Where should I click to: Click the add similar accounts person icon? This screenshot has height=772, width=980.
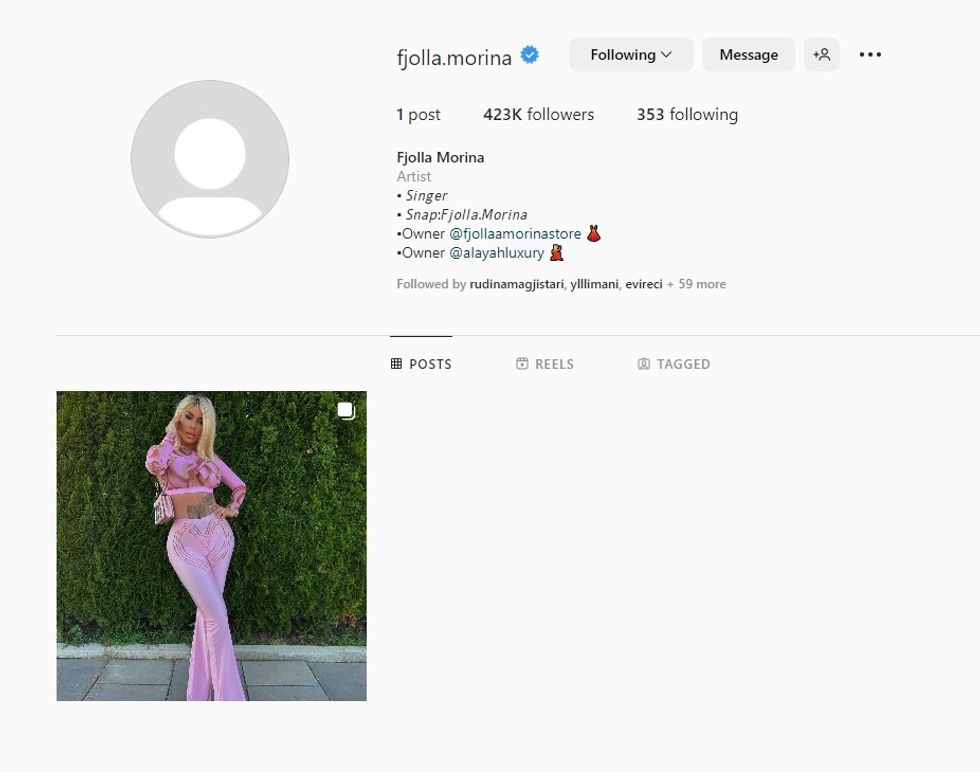pyautogui.click(x=821, y=54)
